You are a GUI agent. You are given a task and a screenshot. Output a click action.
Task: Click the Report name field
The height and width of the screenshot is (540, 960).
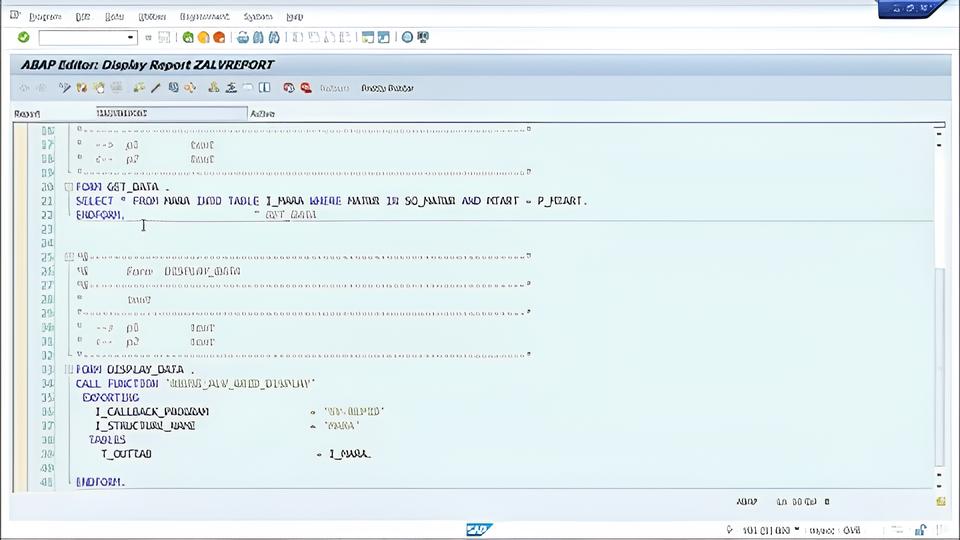[x=171, y=113]
